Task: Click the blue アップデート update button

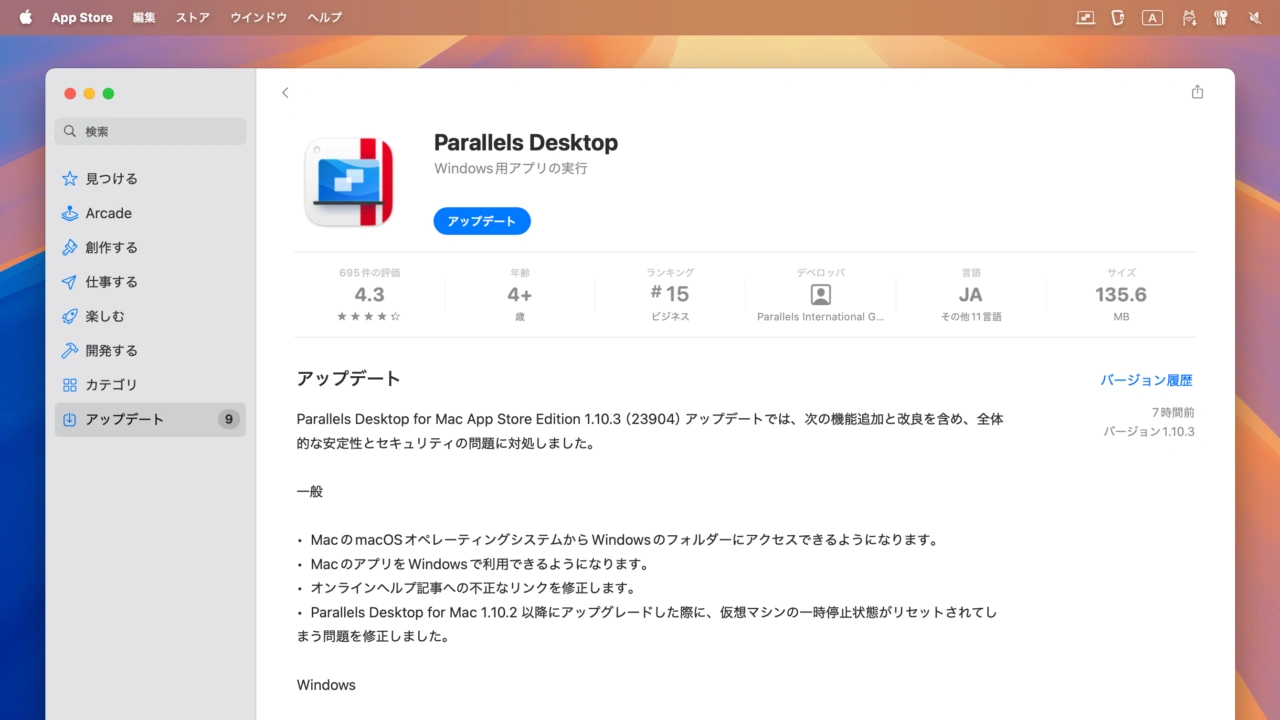Action: [x=481, y=221]
